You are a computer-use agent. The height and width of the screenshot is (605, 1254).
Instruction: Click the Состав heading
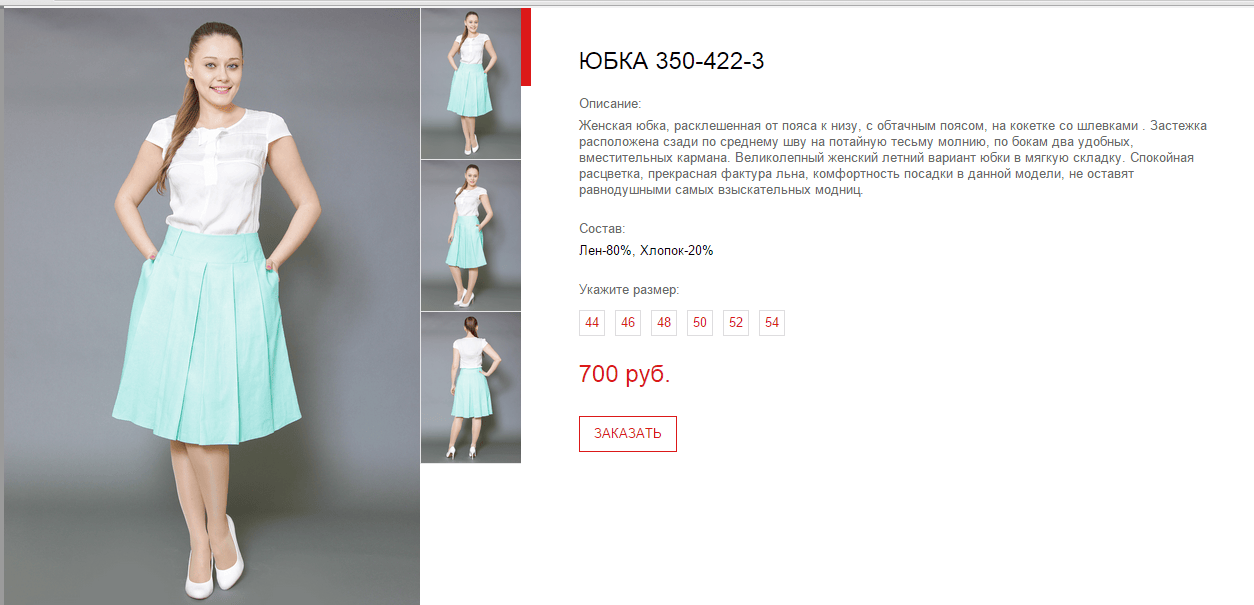coord(602,229)
